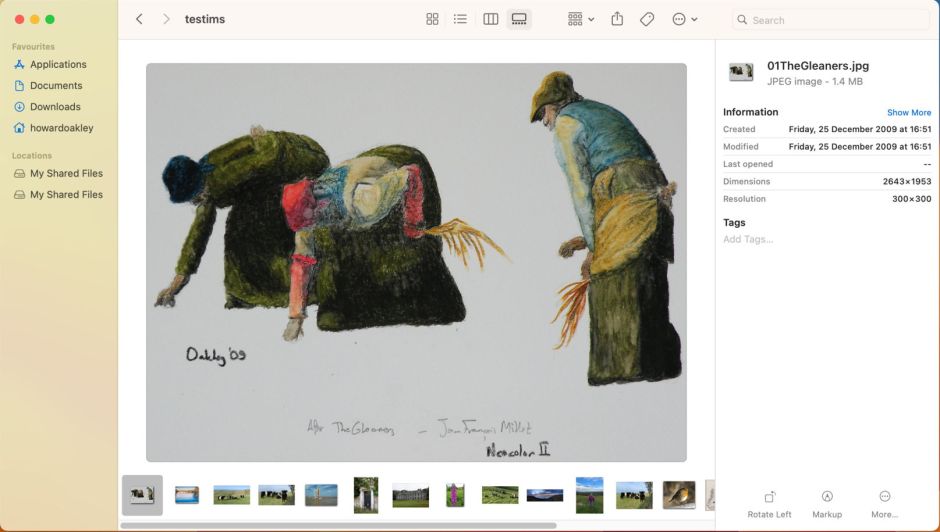Click Show More in Information section
The image size is (940, 532).
click(908, 113)
